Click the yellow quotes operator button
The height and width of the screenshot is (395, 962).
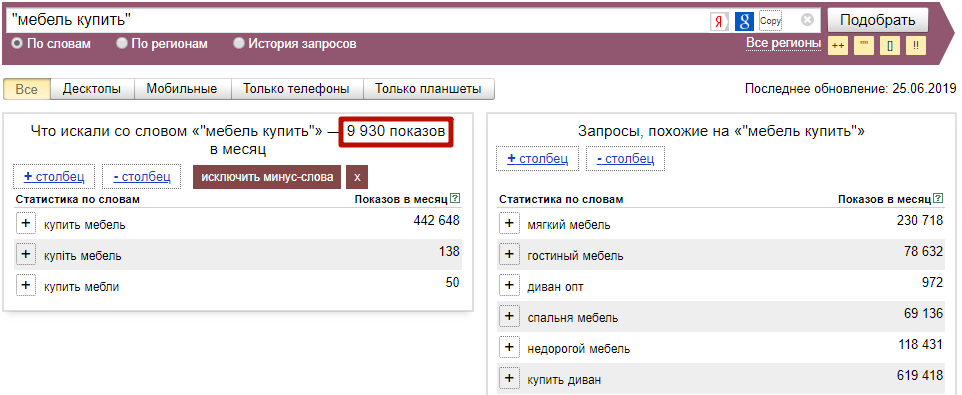click(x=864, y=46)
